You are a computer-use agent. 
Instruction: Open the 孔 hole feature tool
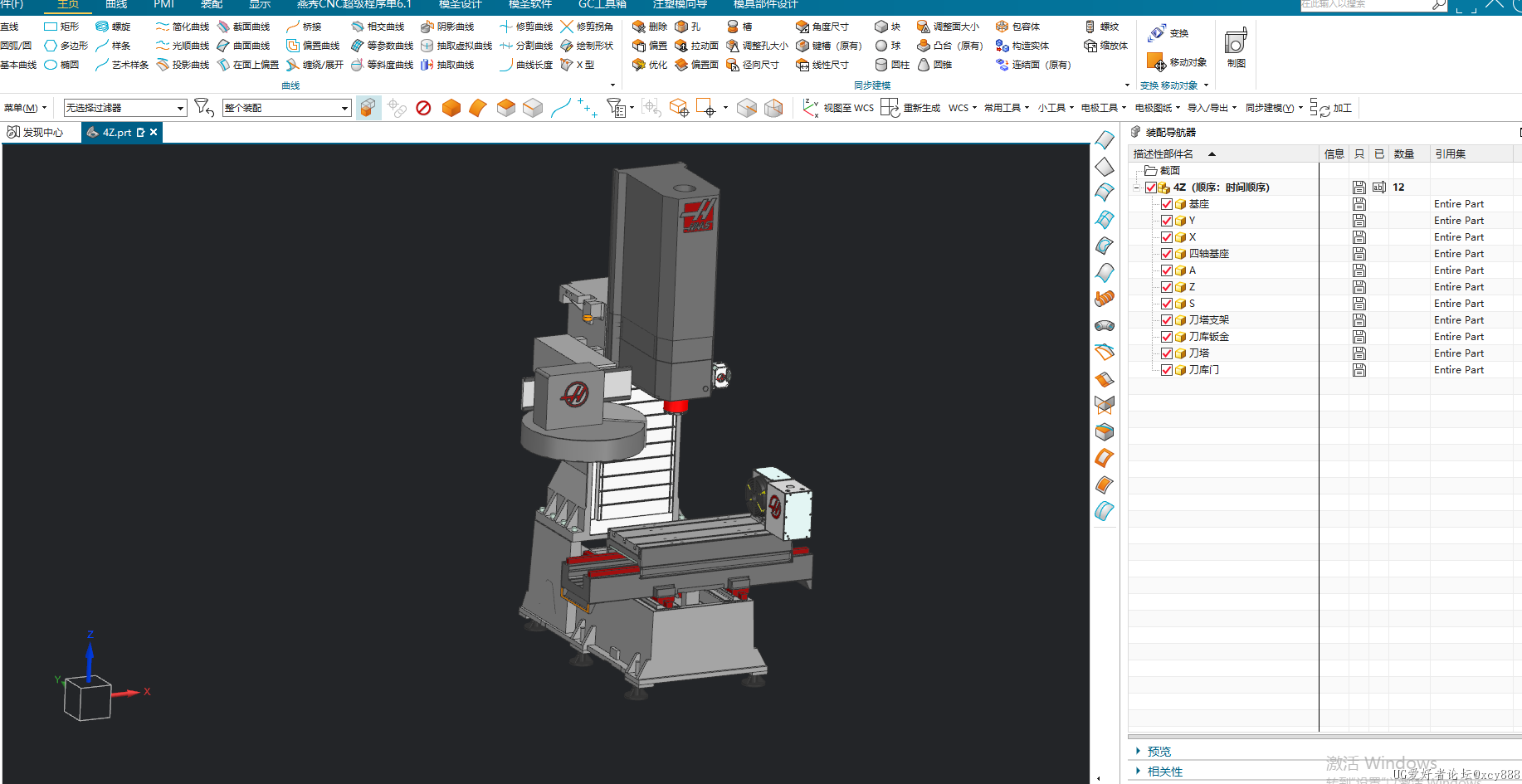[x=688, y=27]
